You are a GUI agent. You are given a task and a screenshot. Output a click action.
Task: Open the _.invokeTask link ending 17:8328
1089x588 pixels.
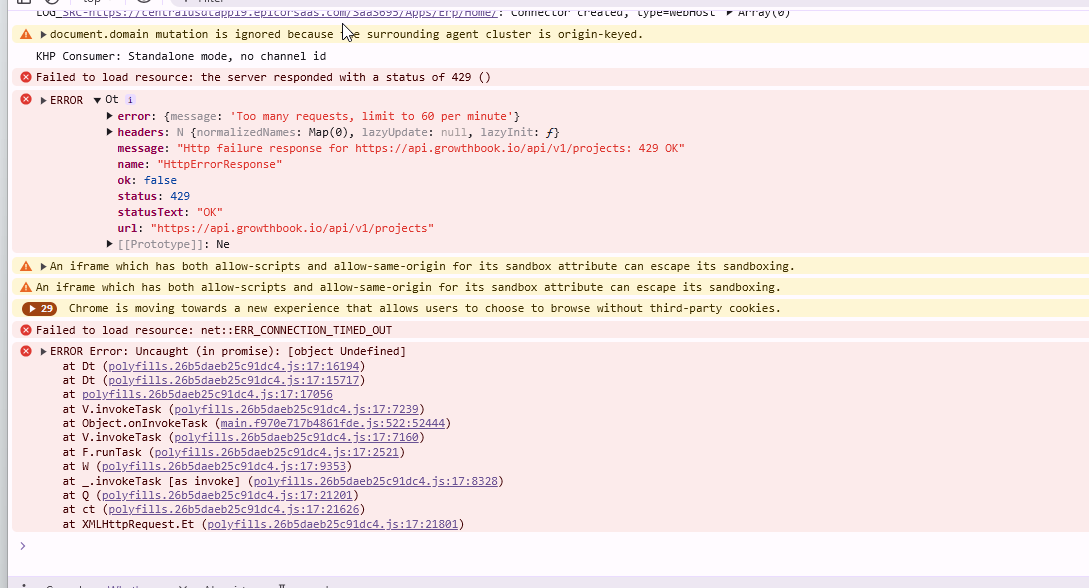click(x=376, y=481)
